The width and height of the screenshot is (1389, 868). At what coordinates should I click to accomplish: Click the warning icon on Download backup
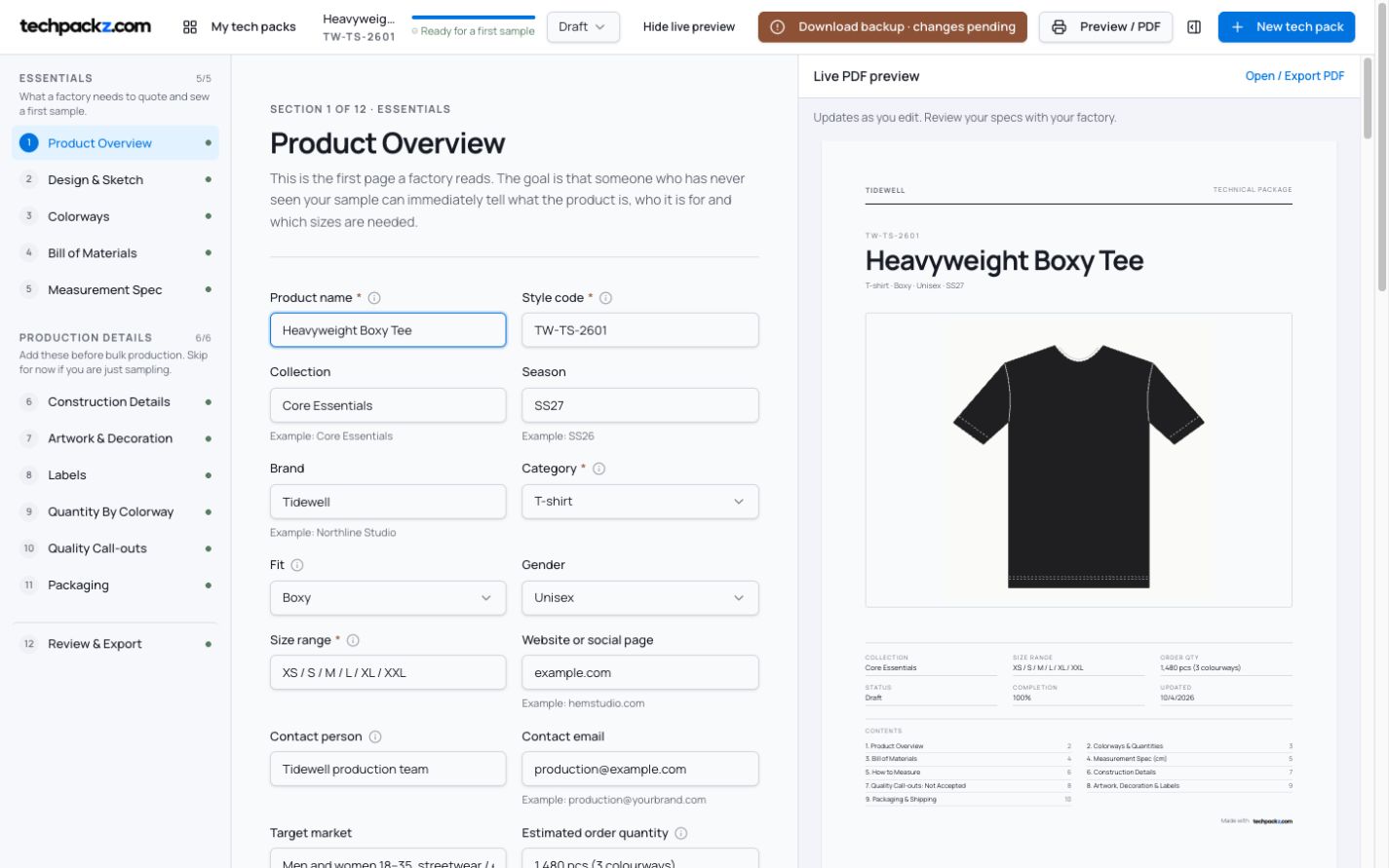(778, 27)
